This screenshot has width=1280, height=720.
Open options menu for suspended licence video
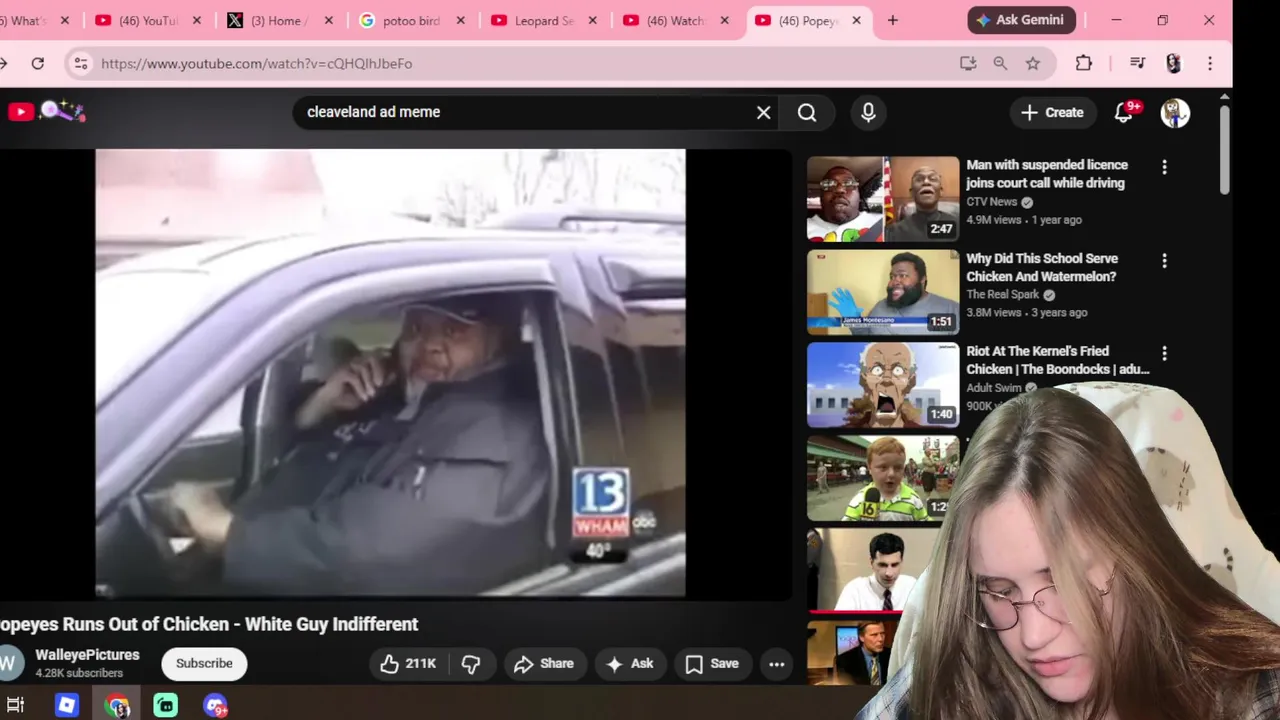coord(1164,168)
